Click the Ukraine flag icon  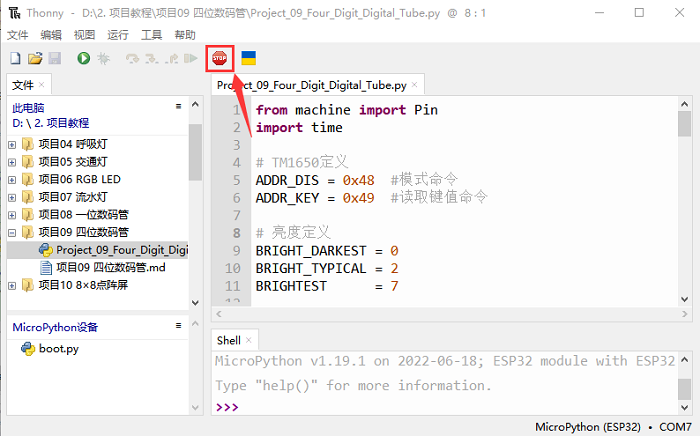(248, 59)
